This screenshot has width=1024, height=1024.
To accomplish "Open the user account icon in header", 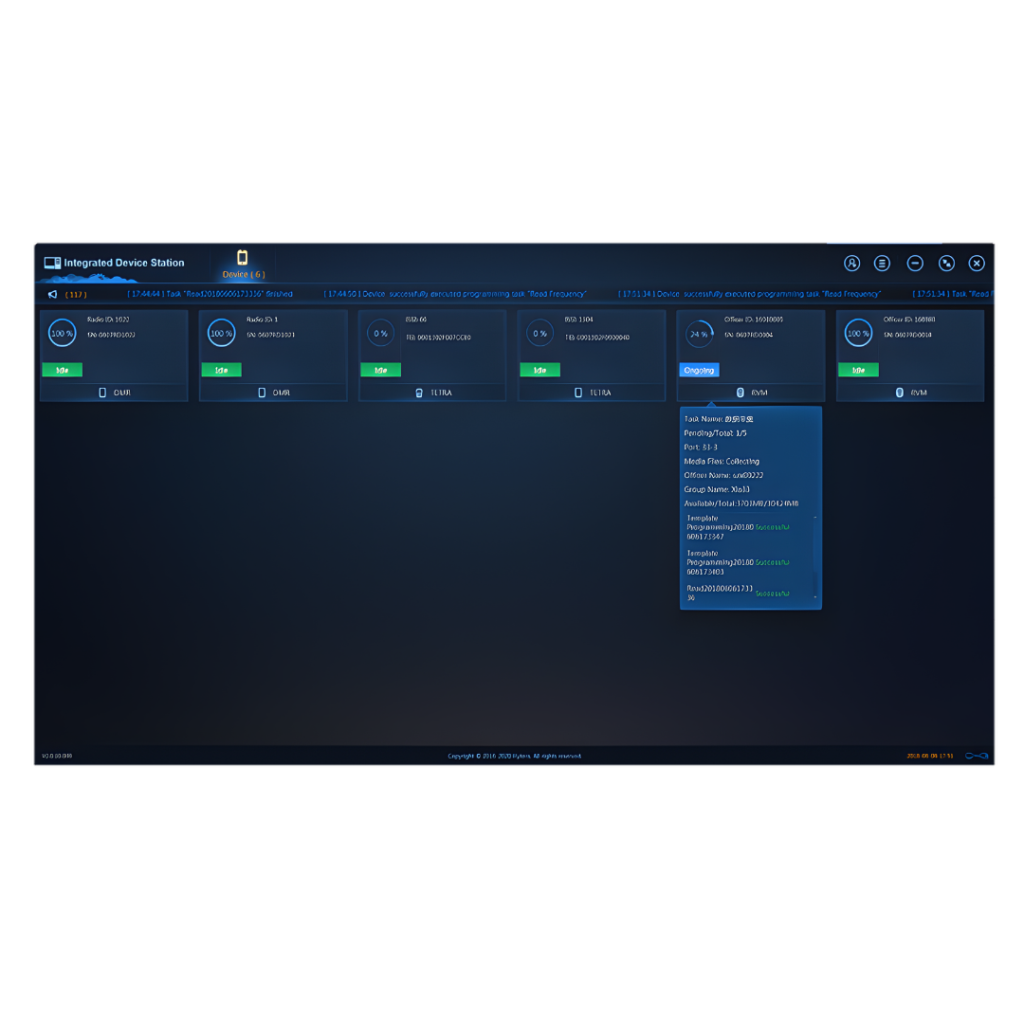I will click(852, 263).
